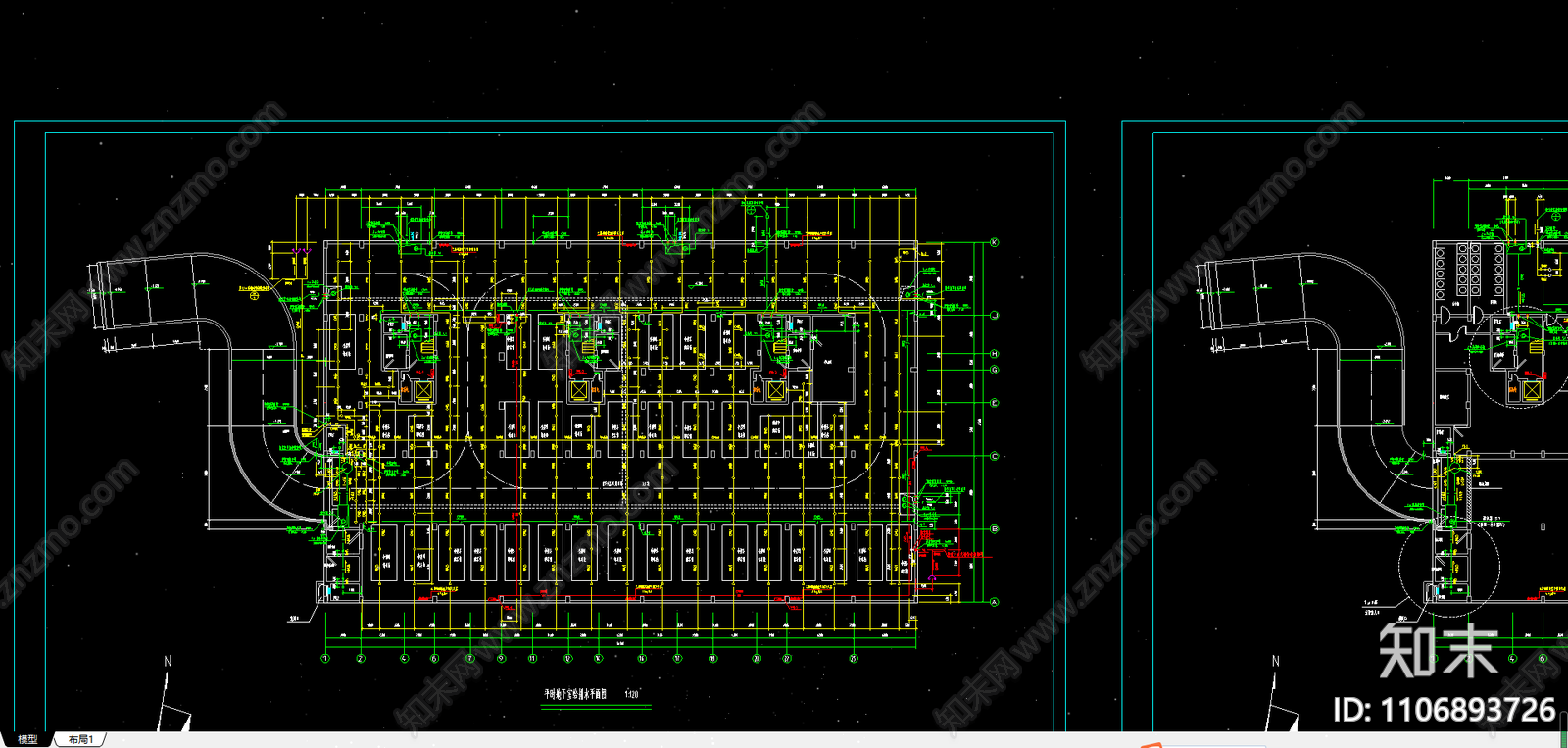Select the 平时地下室给排水平面图 drawing title text

pos(576,694)
